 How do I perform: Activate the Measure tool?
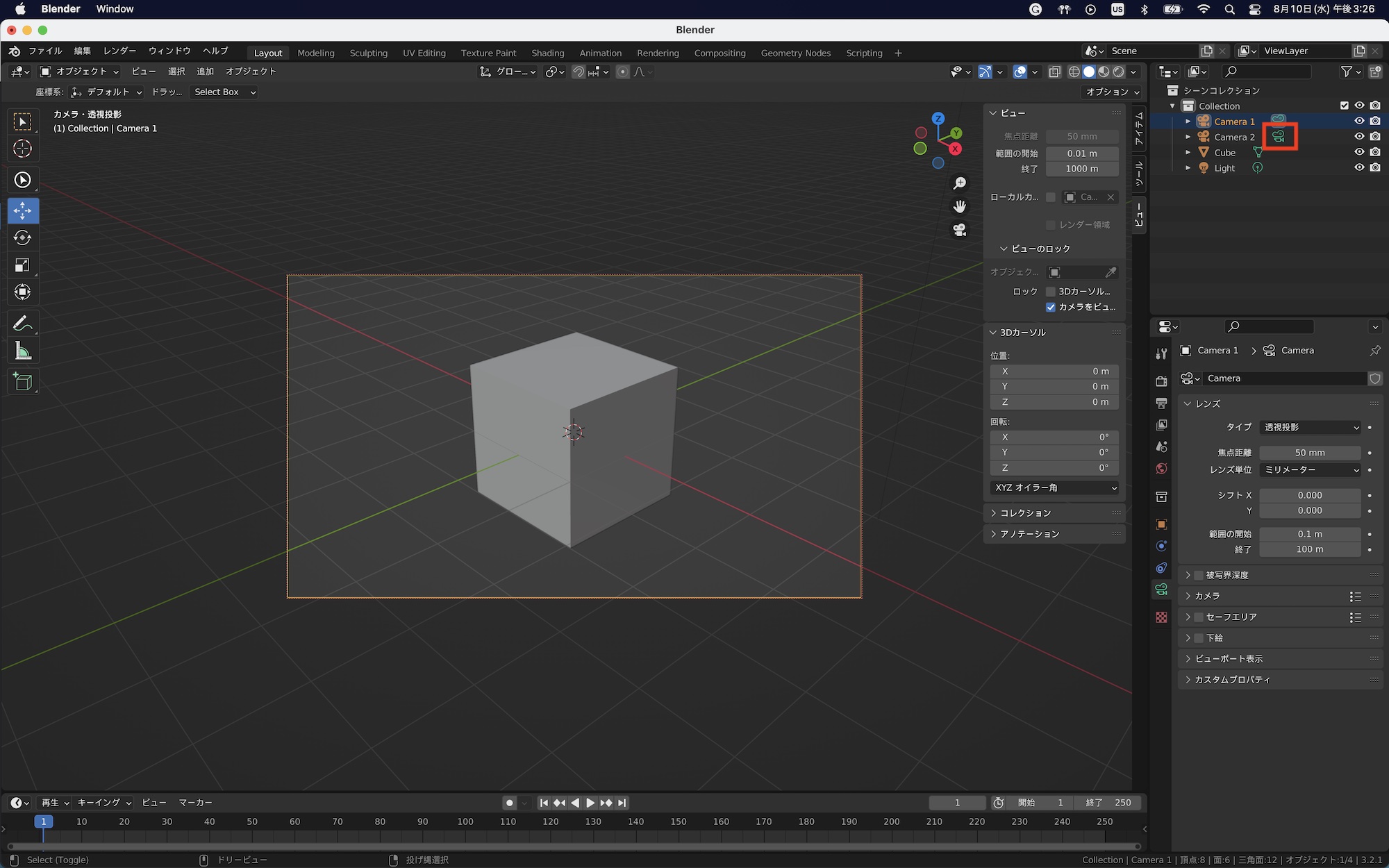[x=22, y=351]
